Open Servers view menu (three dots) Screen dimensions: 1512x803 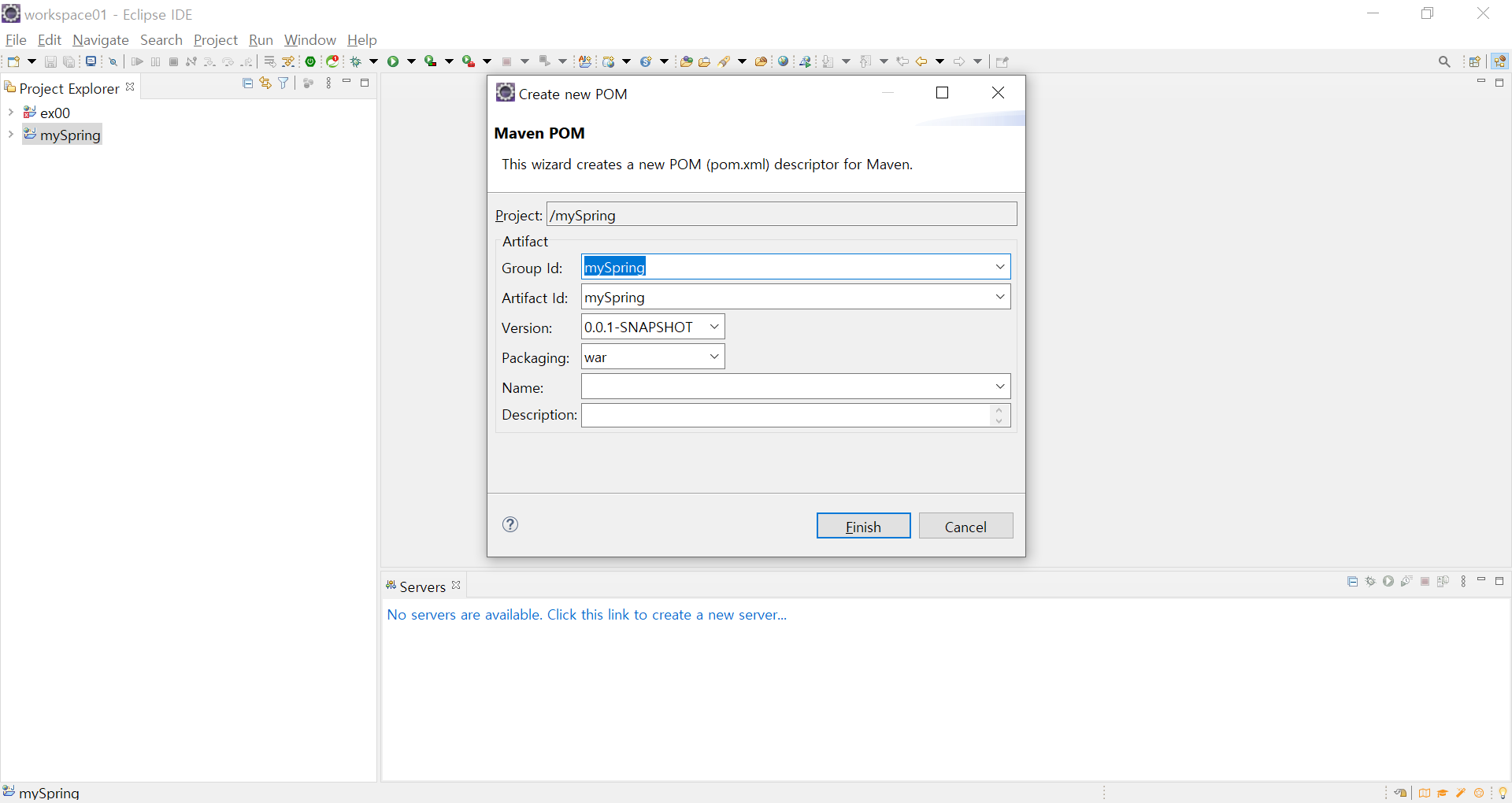pyautogui.click(x=1463, y=582)
